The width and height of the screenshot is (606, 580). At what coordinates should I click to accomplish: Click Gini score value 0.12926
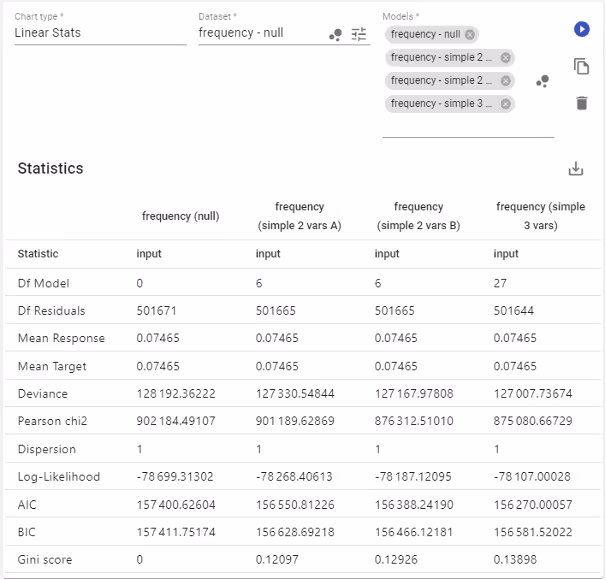coord(396,560)
